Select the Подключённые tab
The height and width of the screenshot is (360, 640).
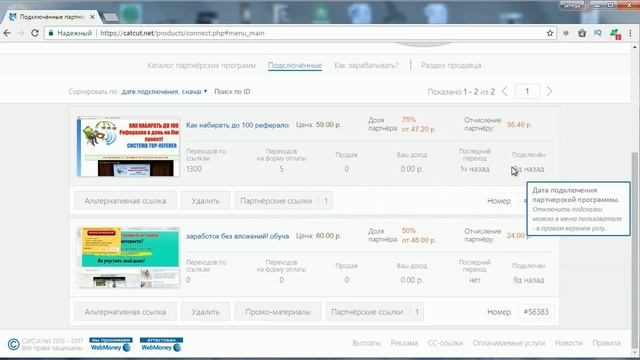pyautogui.click(x=295, y=65)
